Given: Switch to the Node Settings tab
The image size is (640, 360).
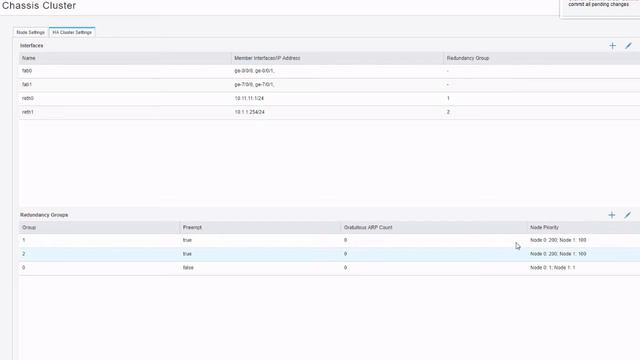Looking at the screenshot, I should click(31, 32).
